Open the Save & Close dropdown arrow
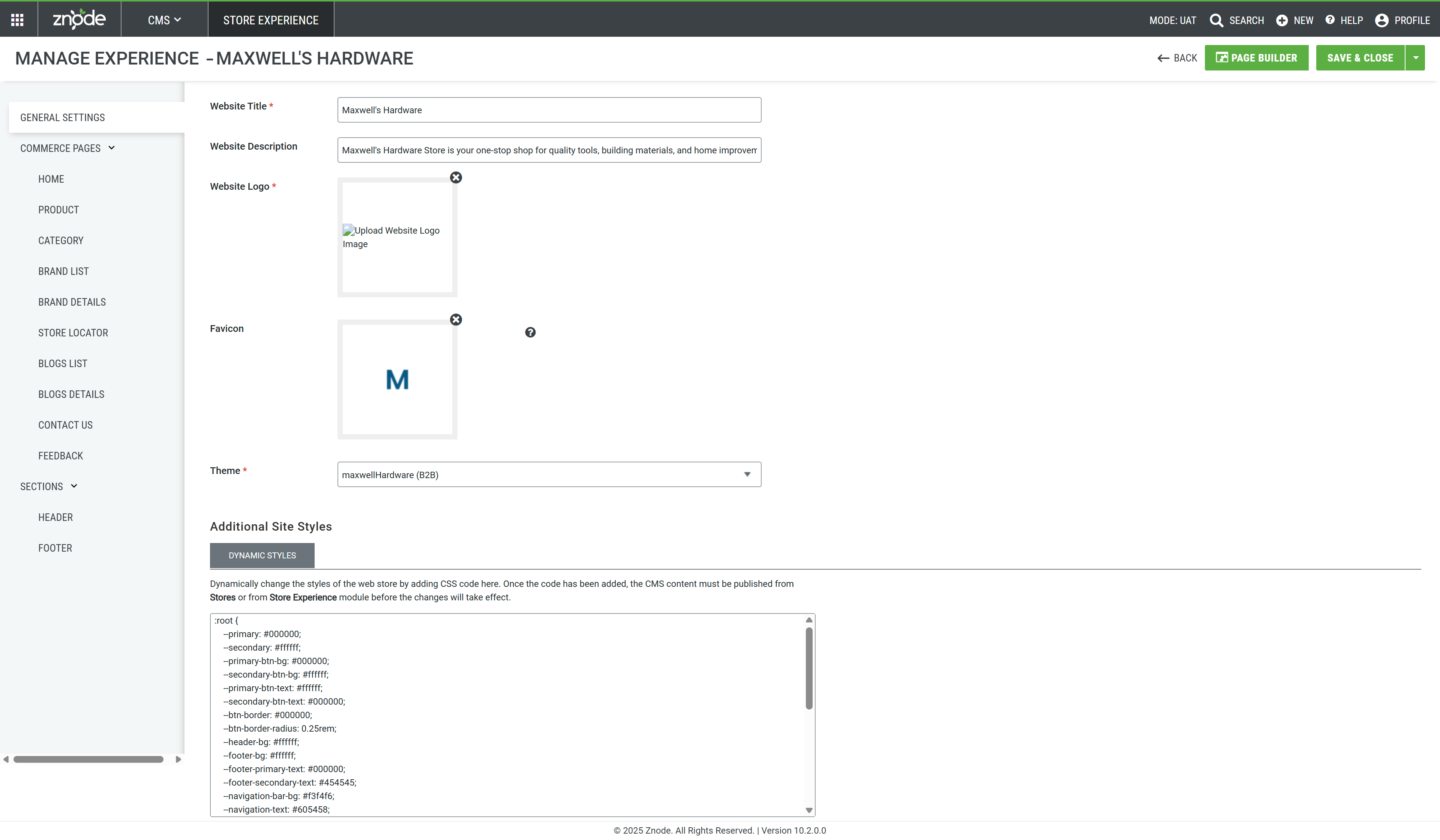1440x840 pixels. point(1415,58)
